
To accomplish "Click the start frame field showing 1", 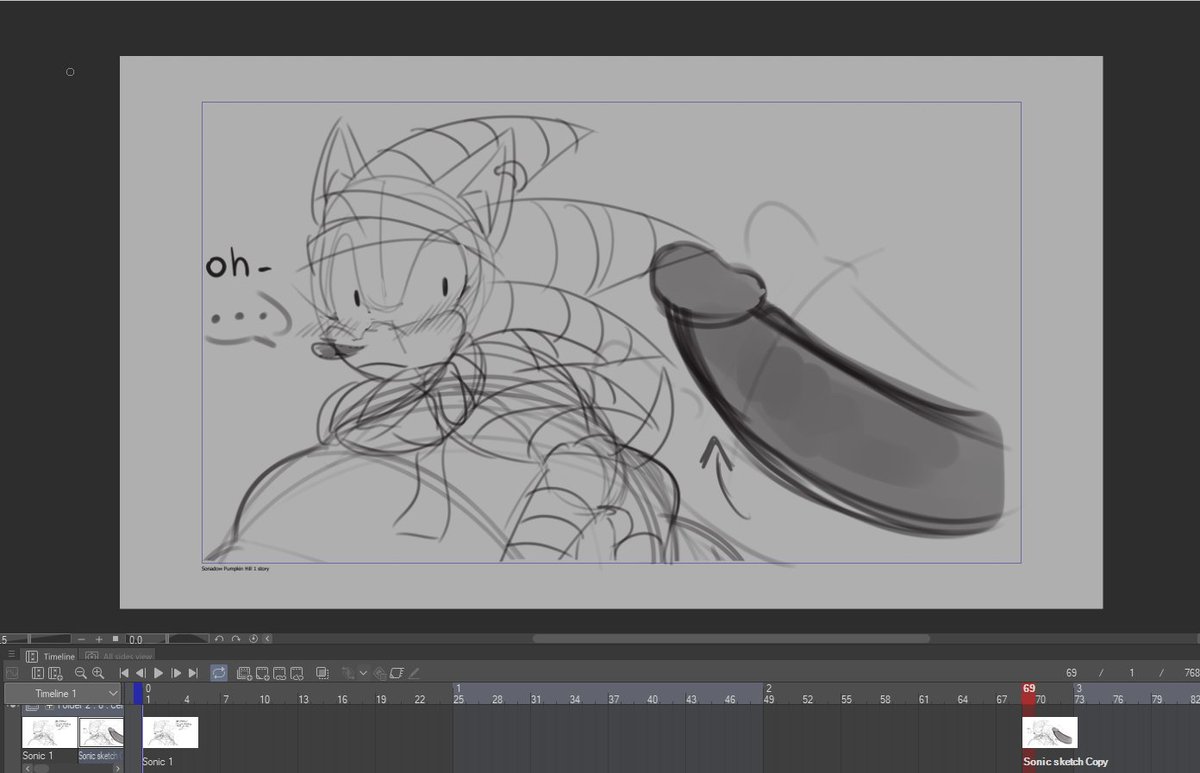I will 1132,673.
